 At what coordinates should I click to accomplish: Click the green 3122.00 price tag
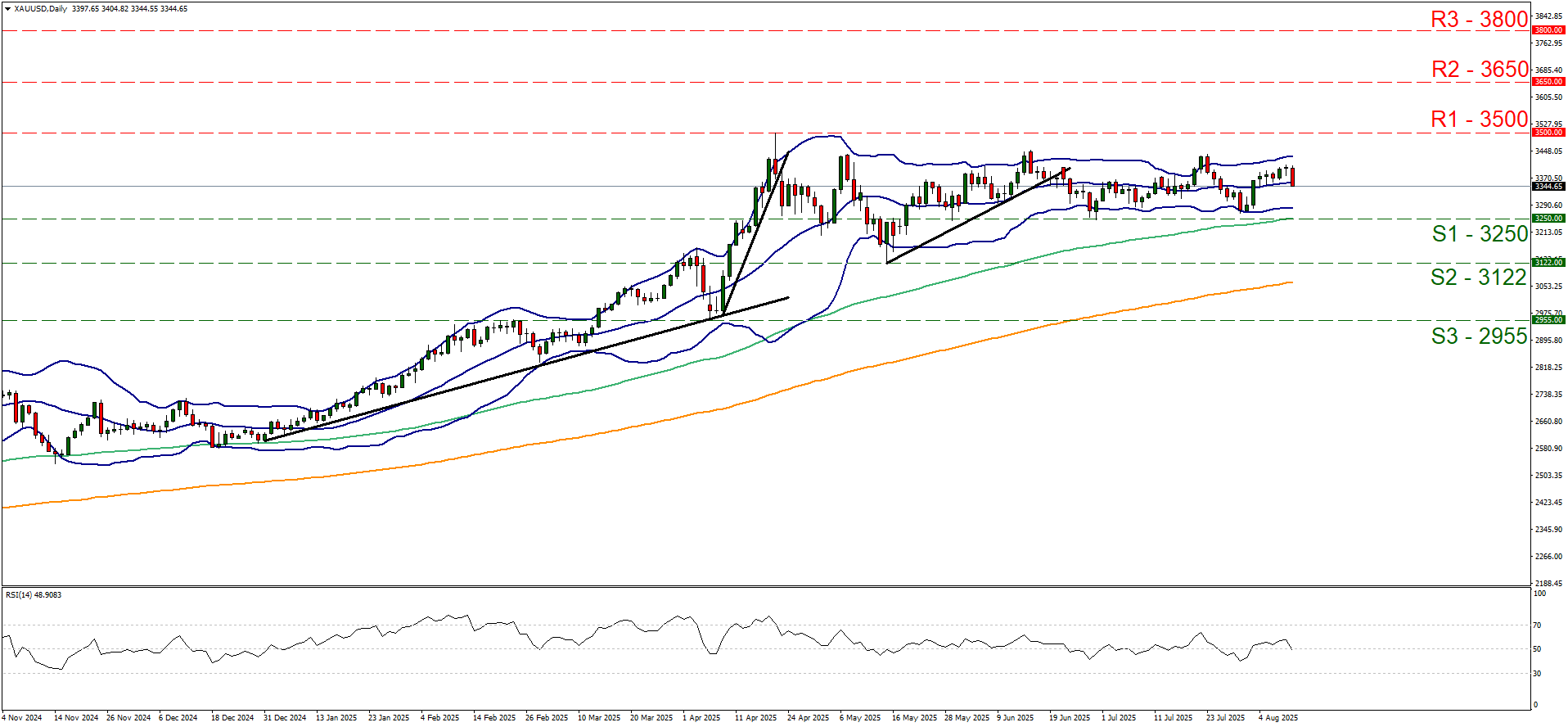pos(1548,263)
